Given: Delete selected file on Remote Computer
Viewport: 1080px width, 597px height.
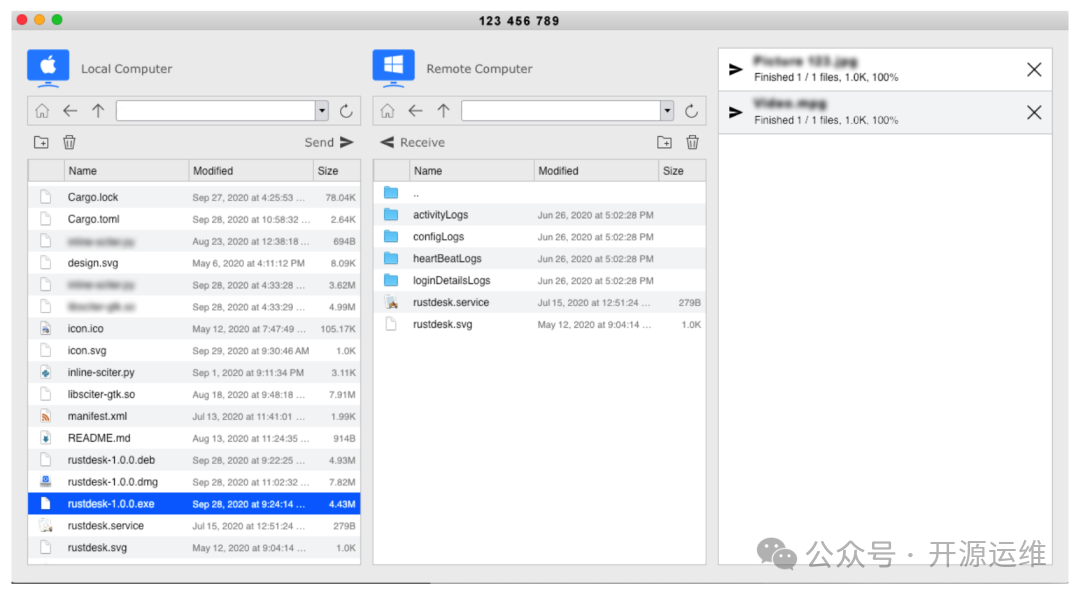Looking at the screenshot, I should tap(692, 143).
